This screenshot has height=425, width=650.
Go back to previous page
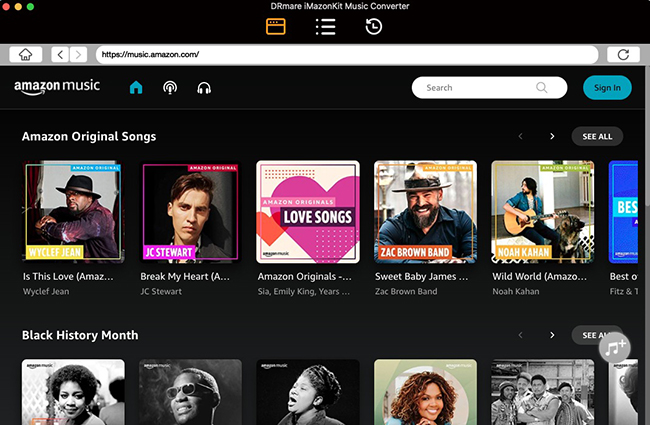click(59, 54)
